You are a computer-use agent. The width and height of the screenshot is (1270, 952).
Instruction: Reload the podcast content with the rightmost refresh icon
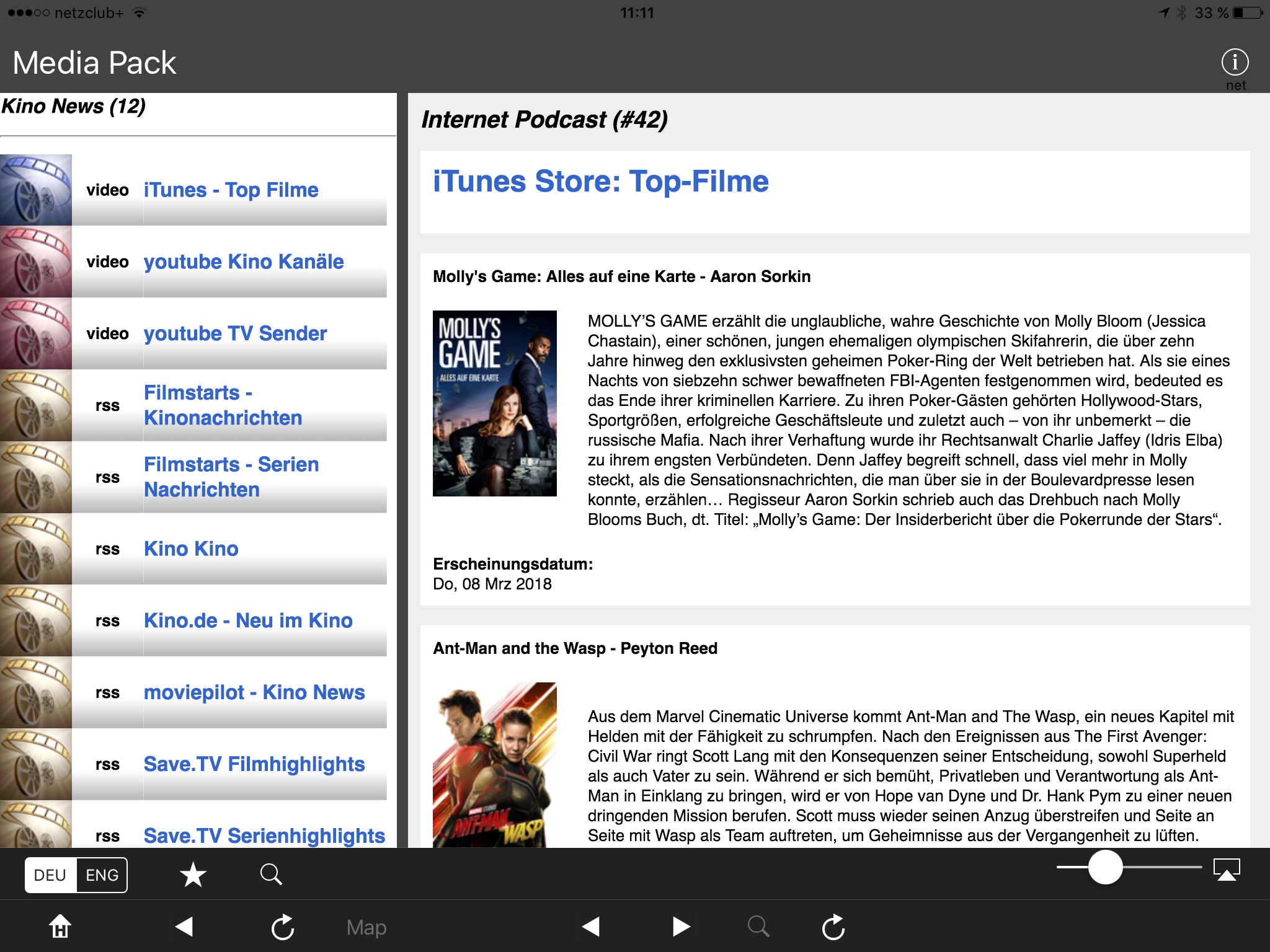[833, 927]
